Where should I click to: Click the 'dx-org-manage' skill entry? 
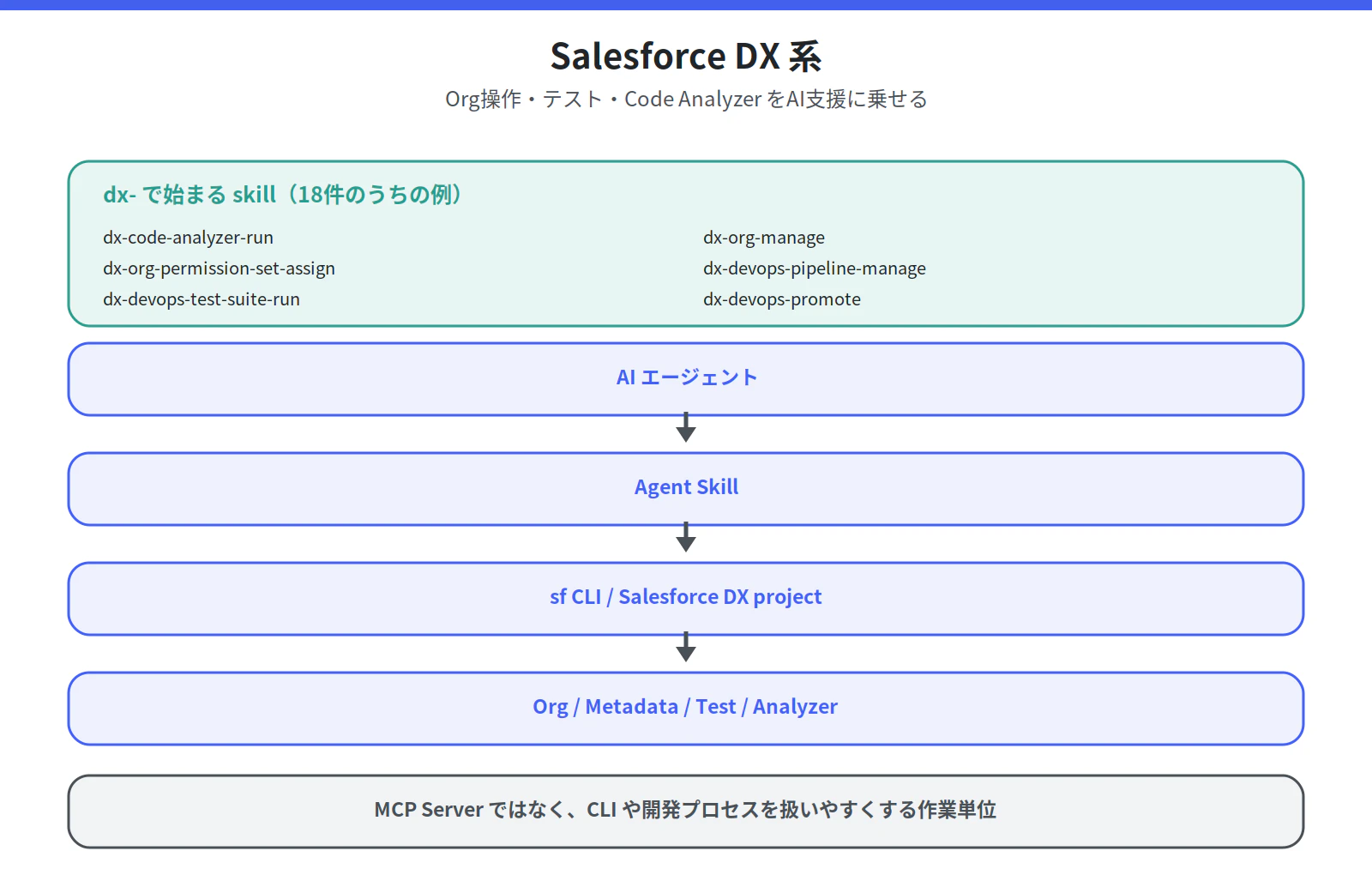click(764, 238)
